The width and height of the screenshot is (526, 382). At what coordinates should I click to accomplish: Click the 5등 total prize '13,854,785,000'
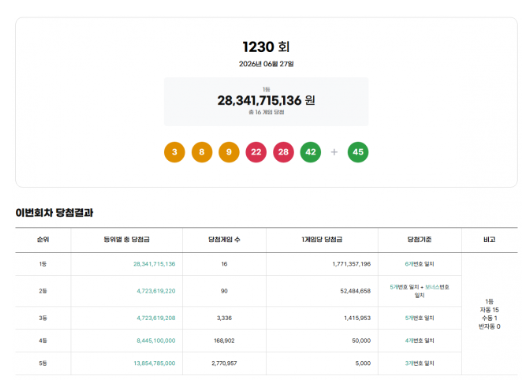coord(154,363)
